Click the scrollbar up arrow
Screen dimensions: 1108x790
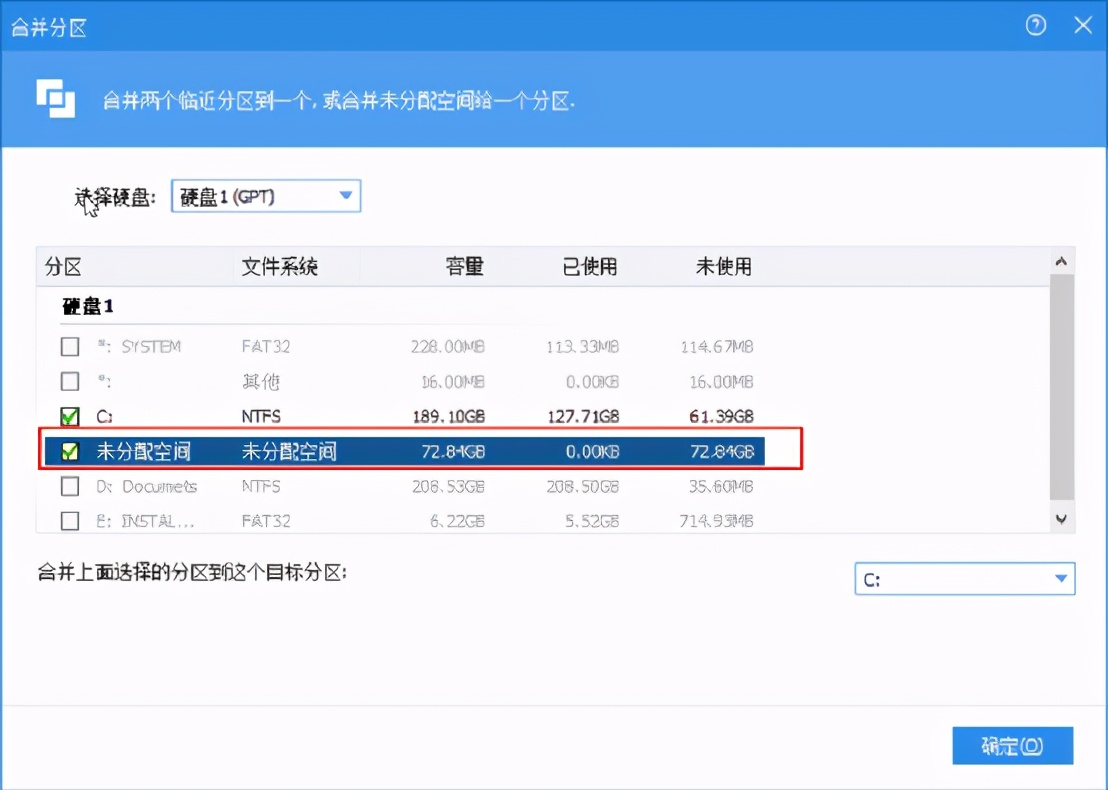pos(1063,262)
